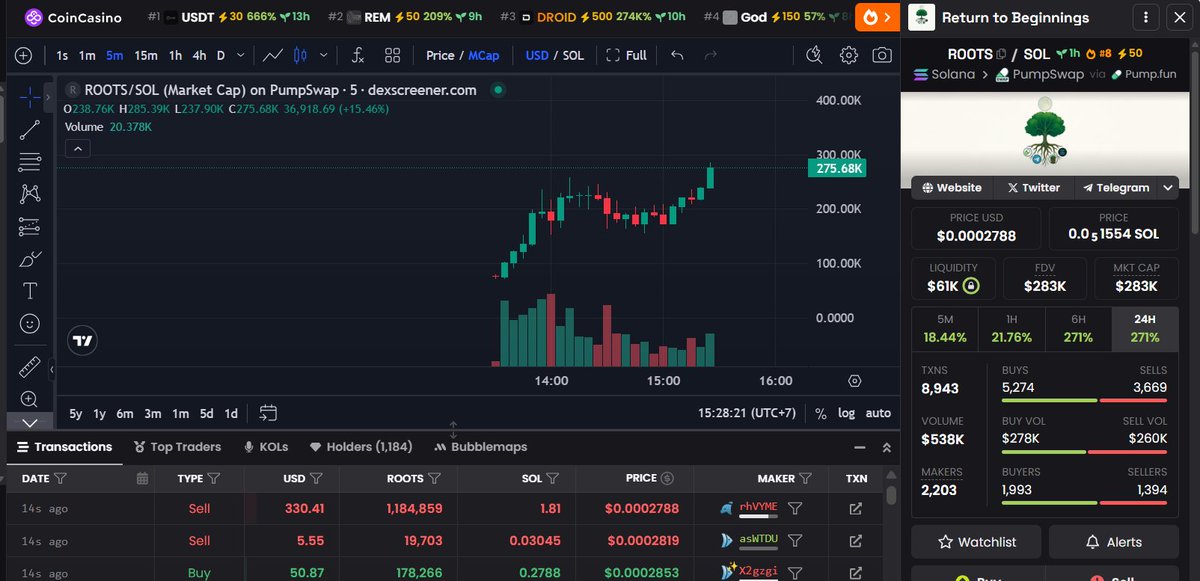The height and width of the screenshot is (581, 1200).
Task: Switch chart to line style
Action: coord(272,56)
